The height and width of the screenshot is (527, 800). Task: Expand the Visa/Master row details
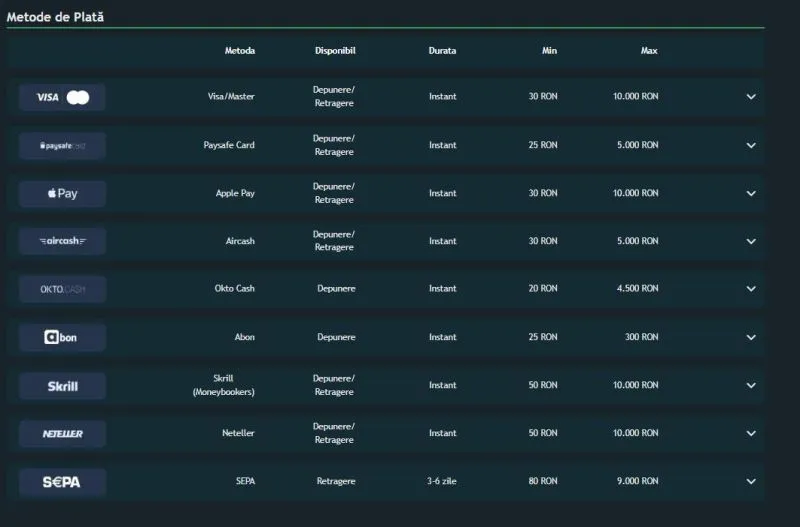pos(751,96)
